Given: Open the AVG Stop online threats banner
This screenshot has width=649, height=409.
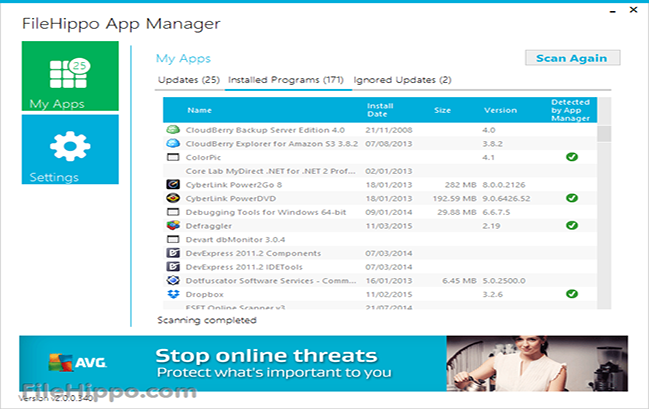Looking at the screenshot, I should click(x=323, y=363).
